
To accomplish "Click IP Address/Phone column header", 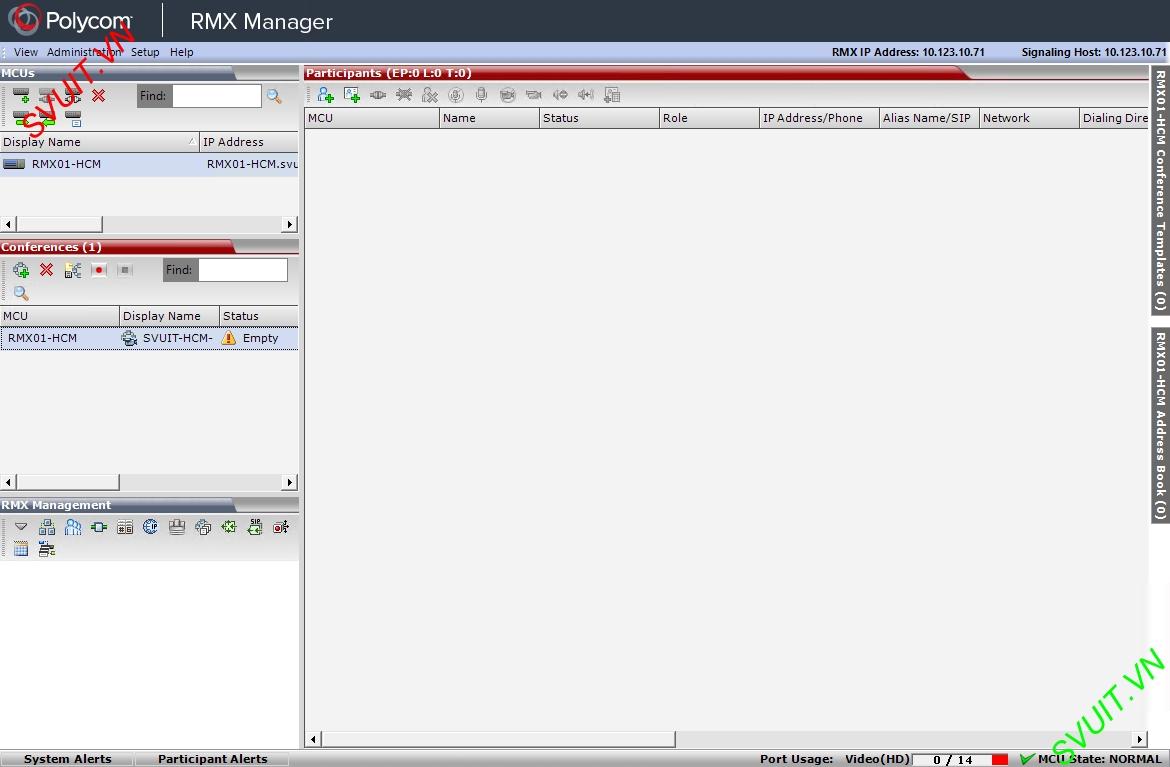I will coord(819,118).
